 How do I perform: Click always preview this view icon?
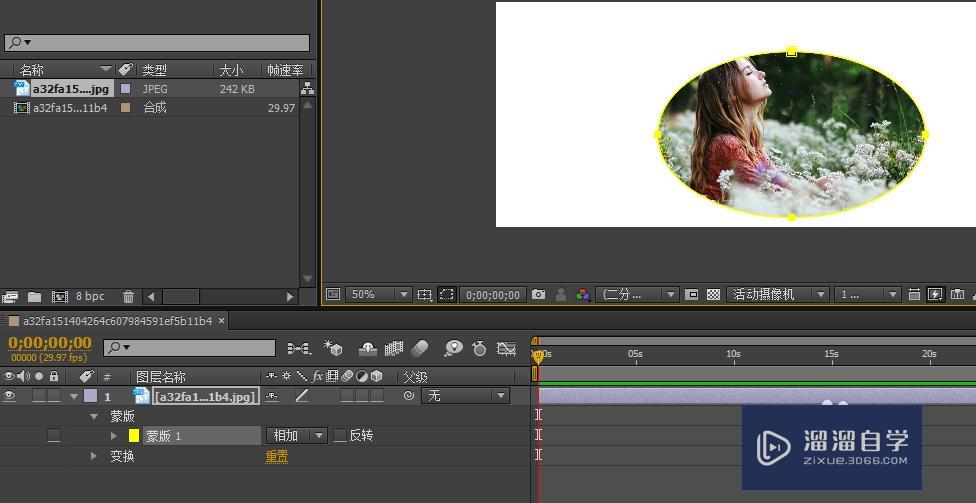(333, 294)
